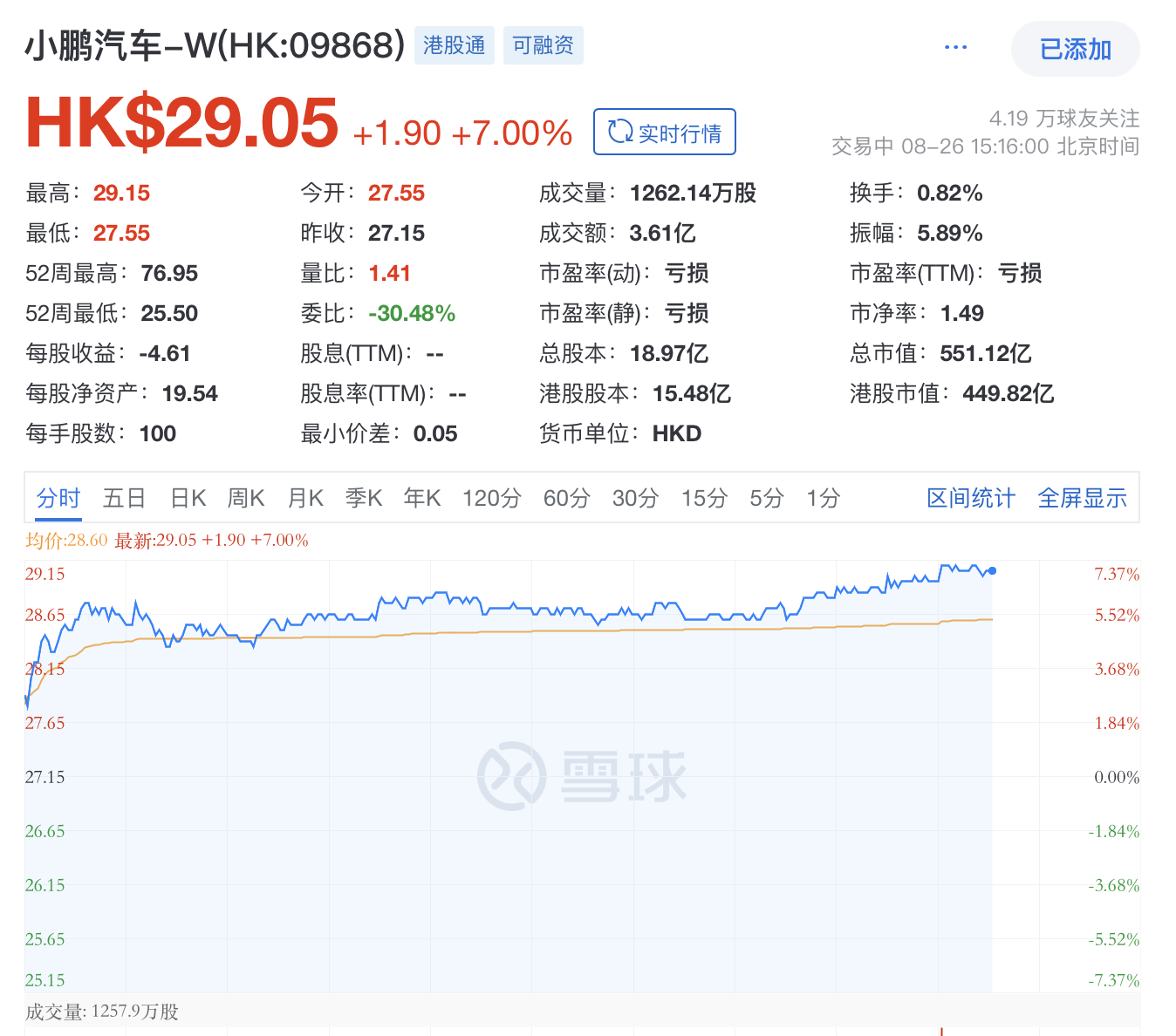The image size is (1176, 1036).
Task: Switch to the 30分 chart tab
Action: click(635, 498)
